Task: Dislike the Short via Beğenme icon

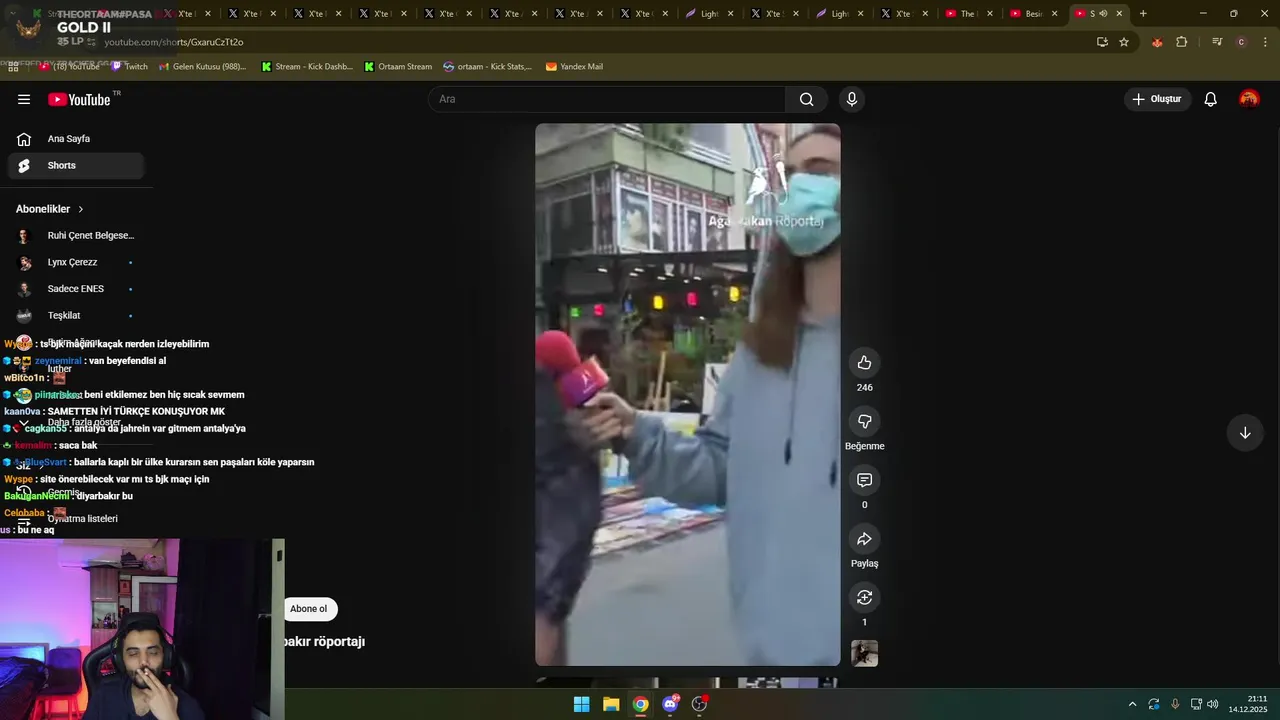Action: 865,421
